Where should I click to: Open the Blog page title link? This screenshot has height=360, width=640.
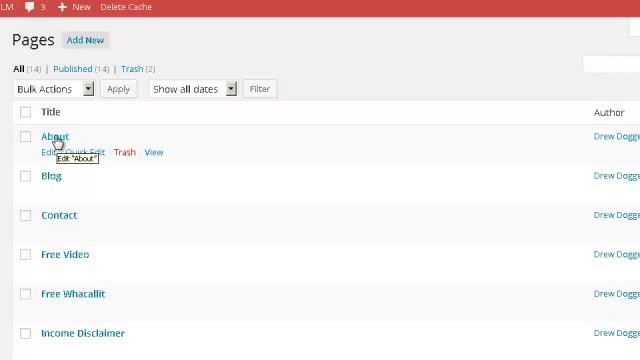(x=51, y=176)
